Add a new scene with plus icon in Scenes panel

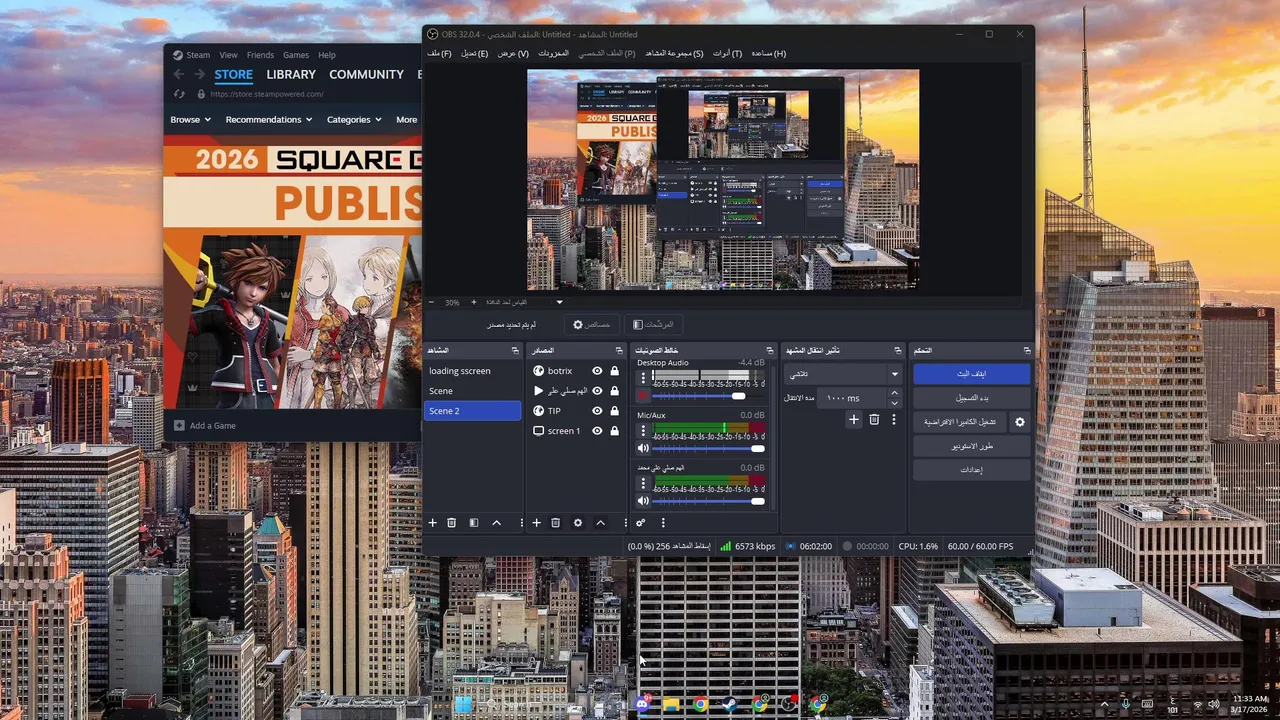pos(433,523)
